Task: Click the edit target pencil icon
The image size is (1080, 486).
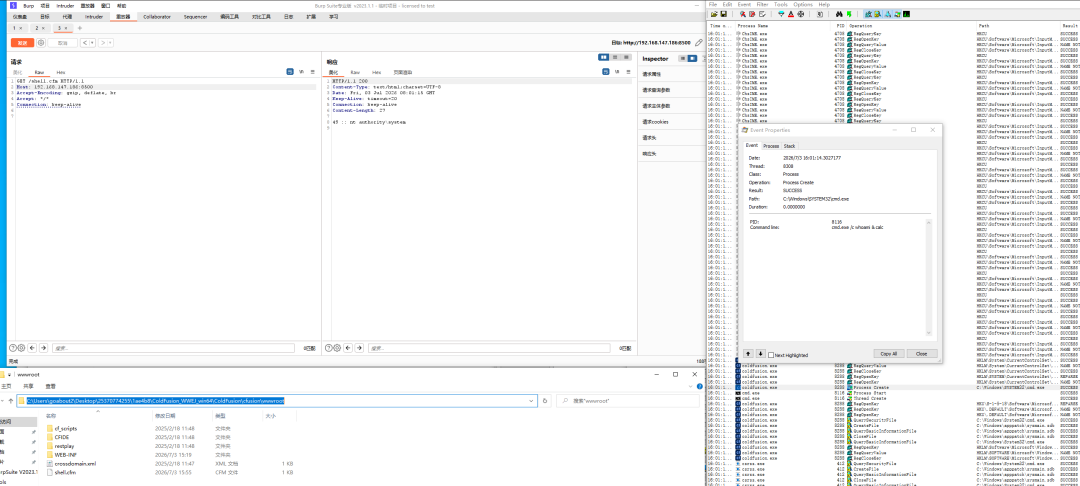Action: (699, 43)
